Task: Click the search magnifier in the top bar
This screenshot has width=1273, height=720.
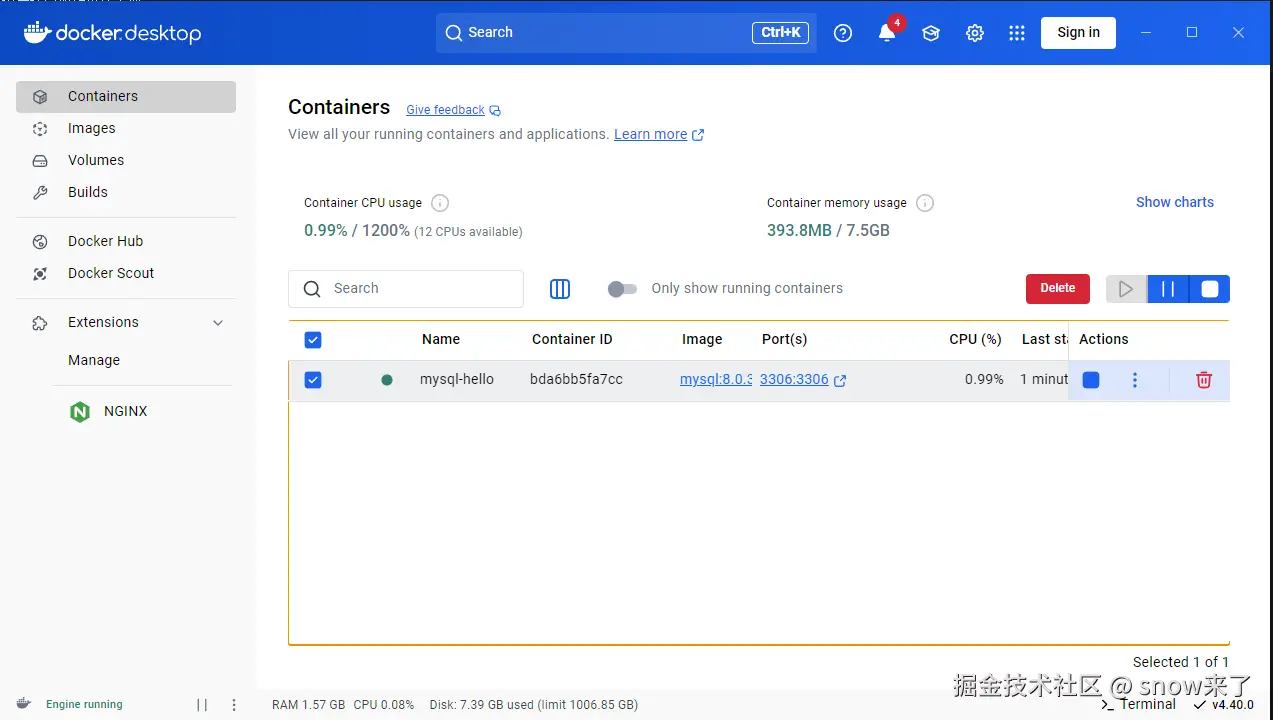Action: [x=454, y=33]
